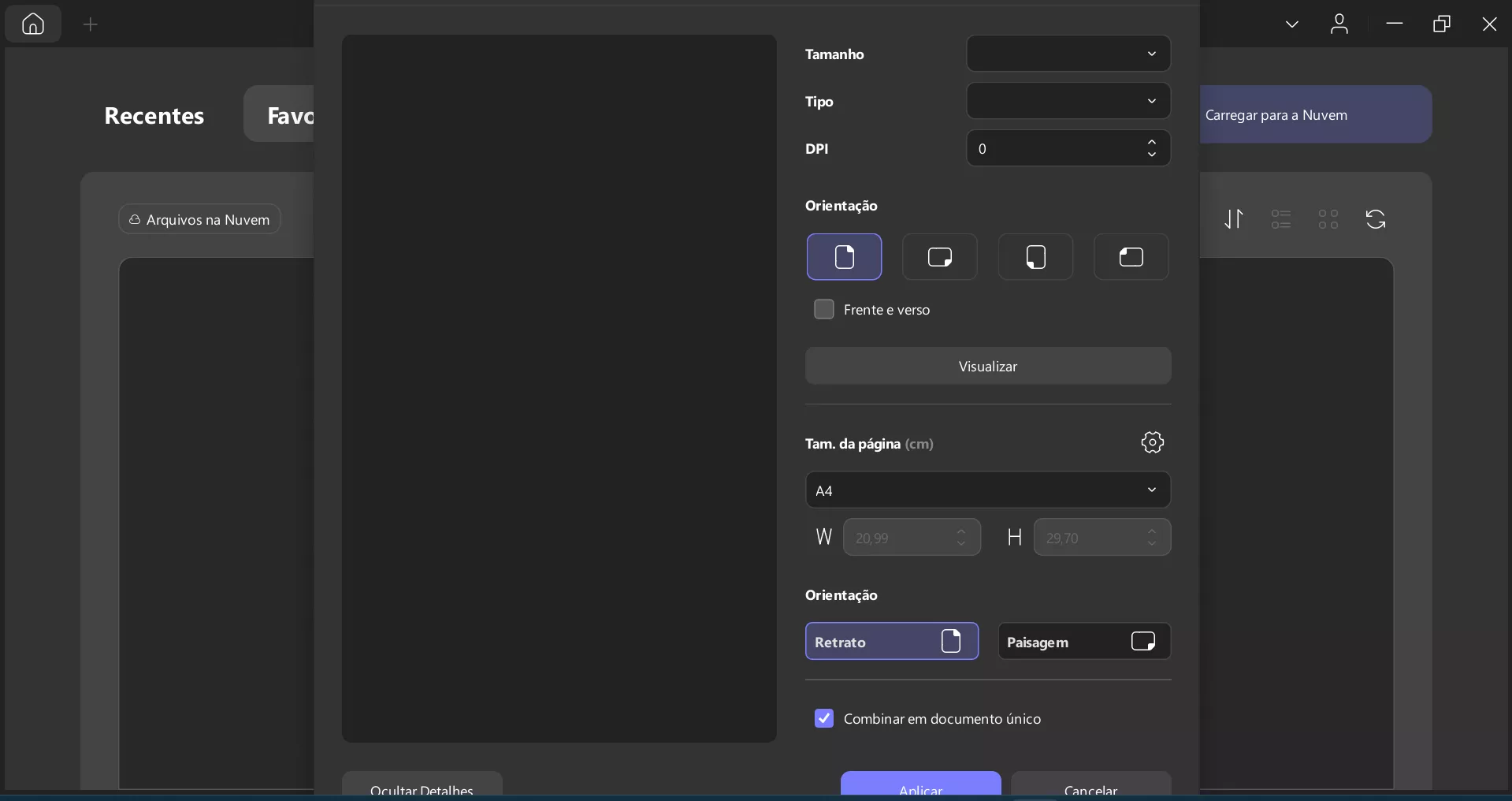This screenshot has width=1512, height=801.
Task: Decrease DPI with the down arrow
Action: point(1152,155)
